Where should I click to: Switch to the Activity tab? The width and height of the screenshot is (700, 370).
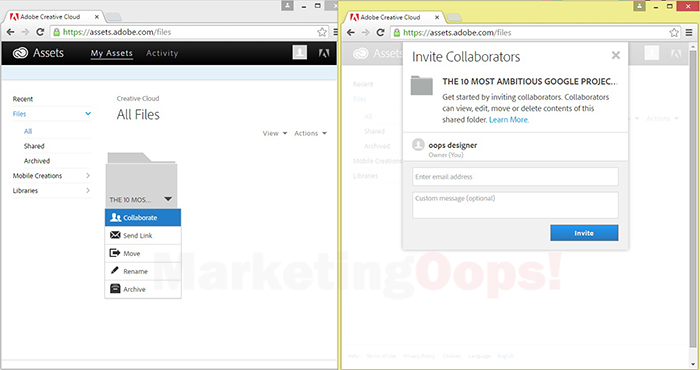pos(162,53)
